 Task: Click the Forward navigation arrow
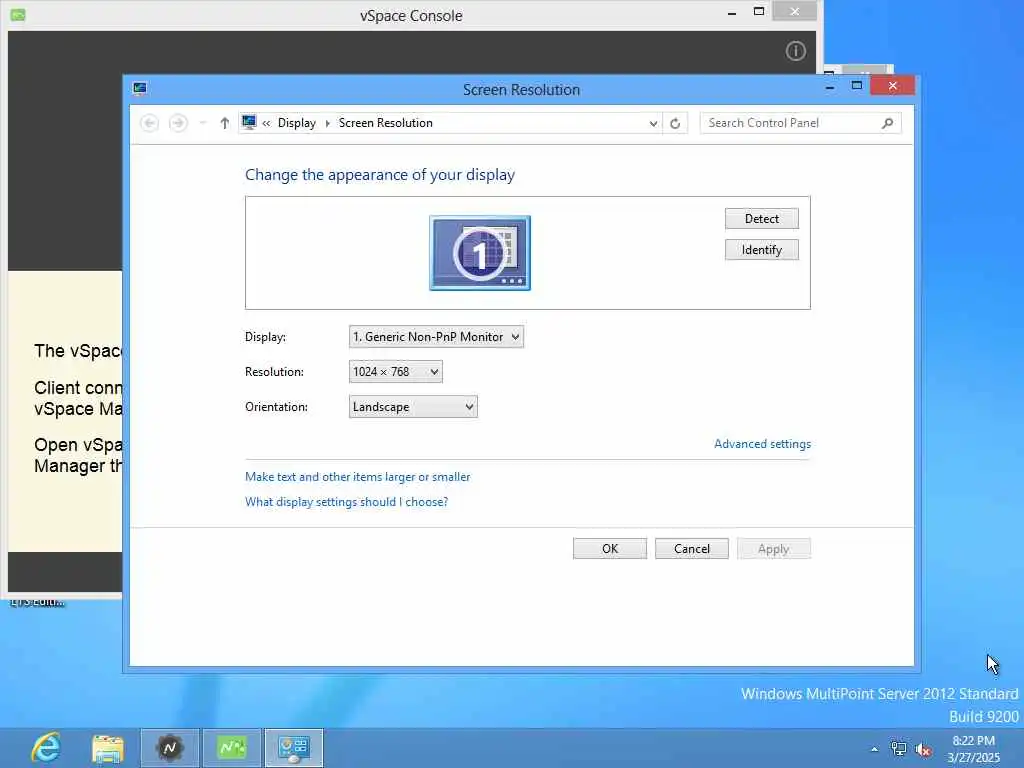coord(178,123)
